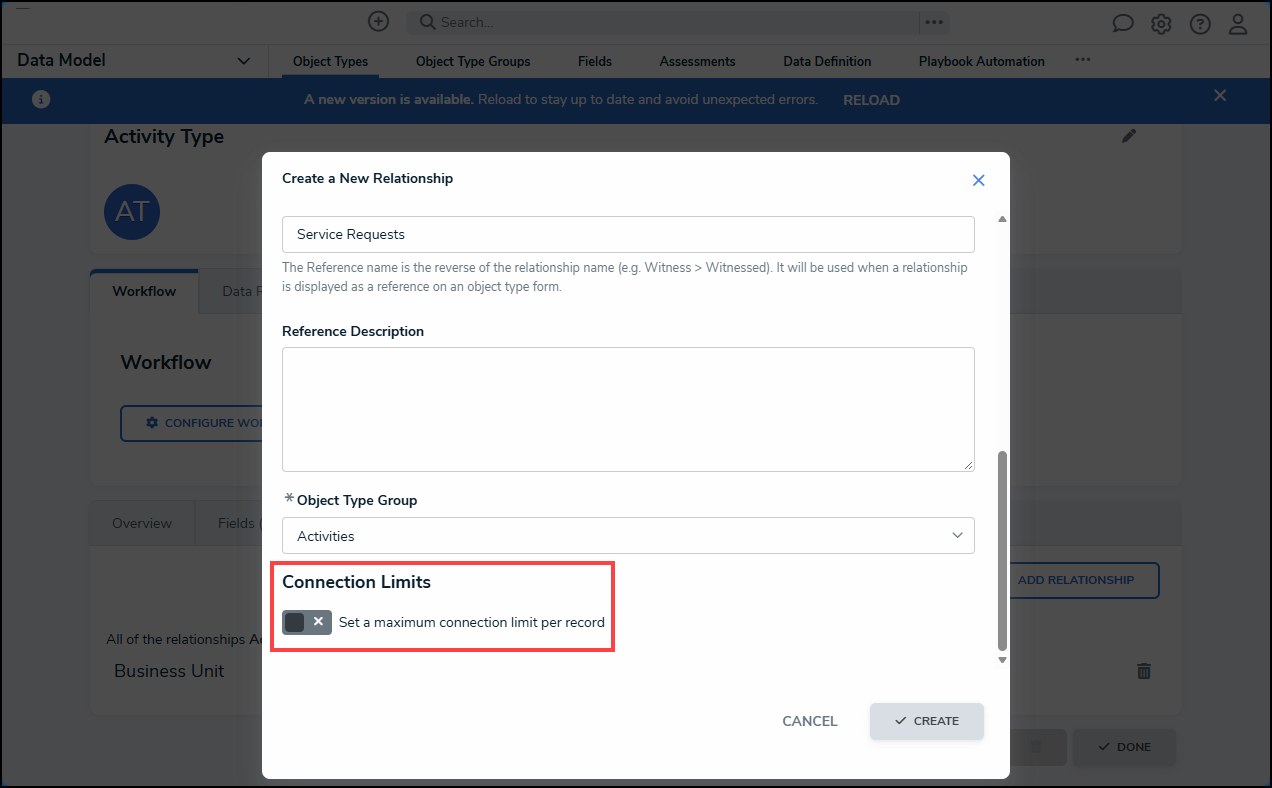Open the settings gear icon

(1161, 24)
